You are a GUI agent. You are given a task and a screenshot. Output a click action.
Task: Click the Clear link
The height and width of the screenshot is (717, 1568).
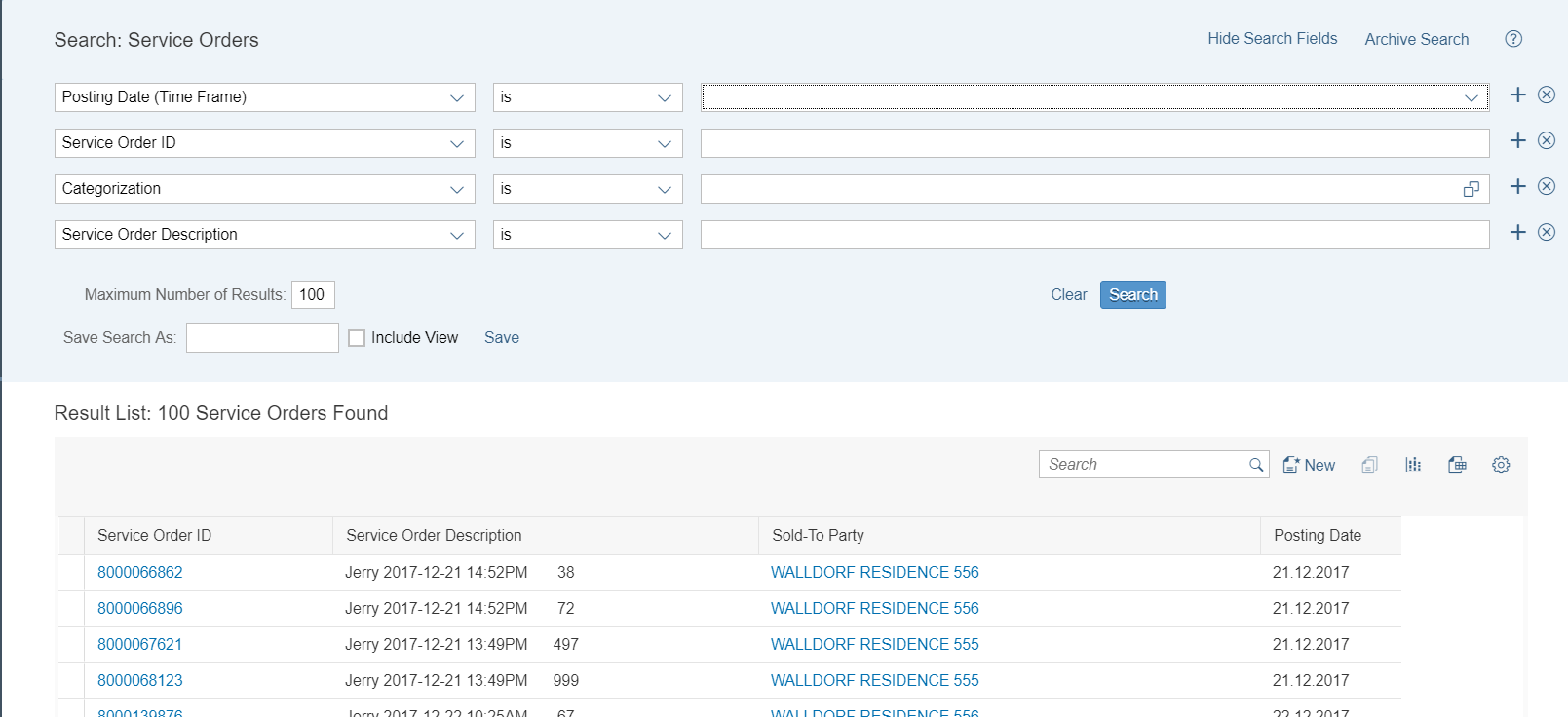(1068, 294)
